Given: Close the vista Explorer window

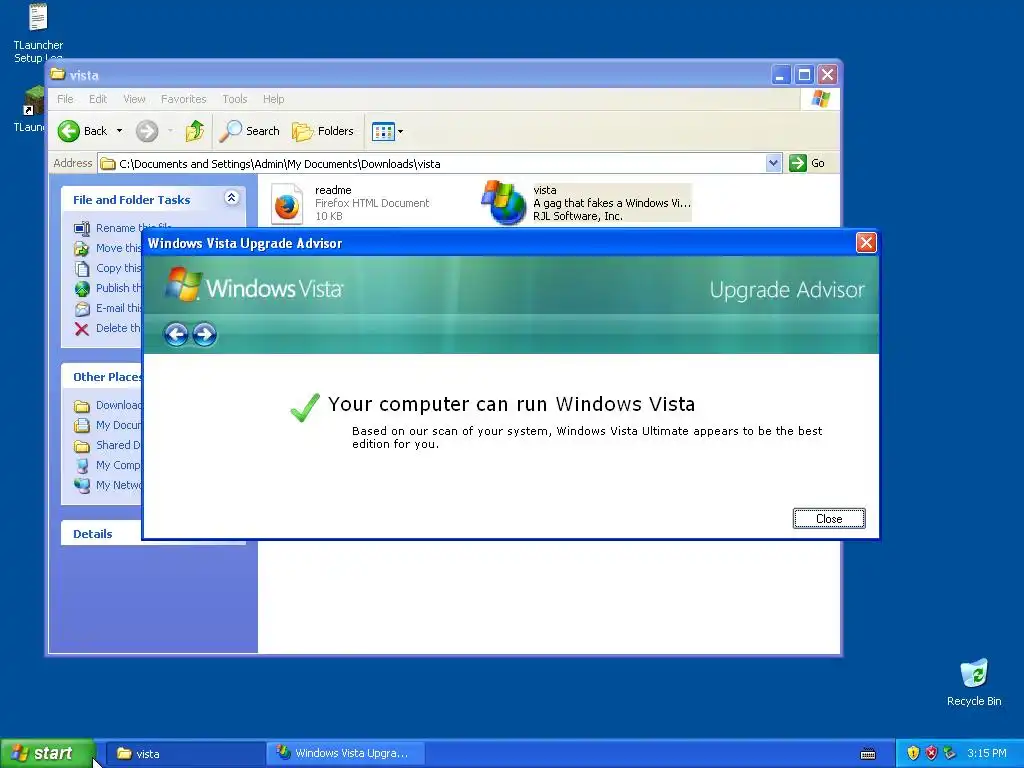Looking at the screenshot, I should (827, 75).
